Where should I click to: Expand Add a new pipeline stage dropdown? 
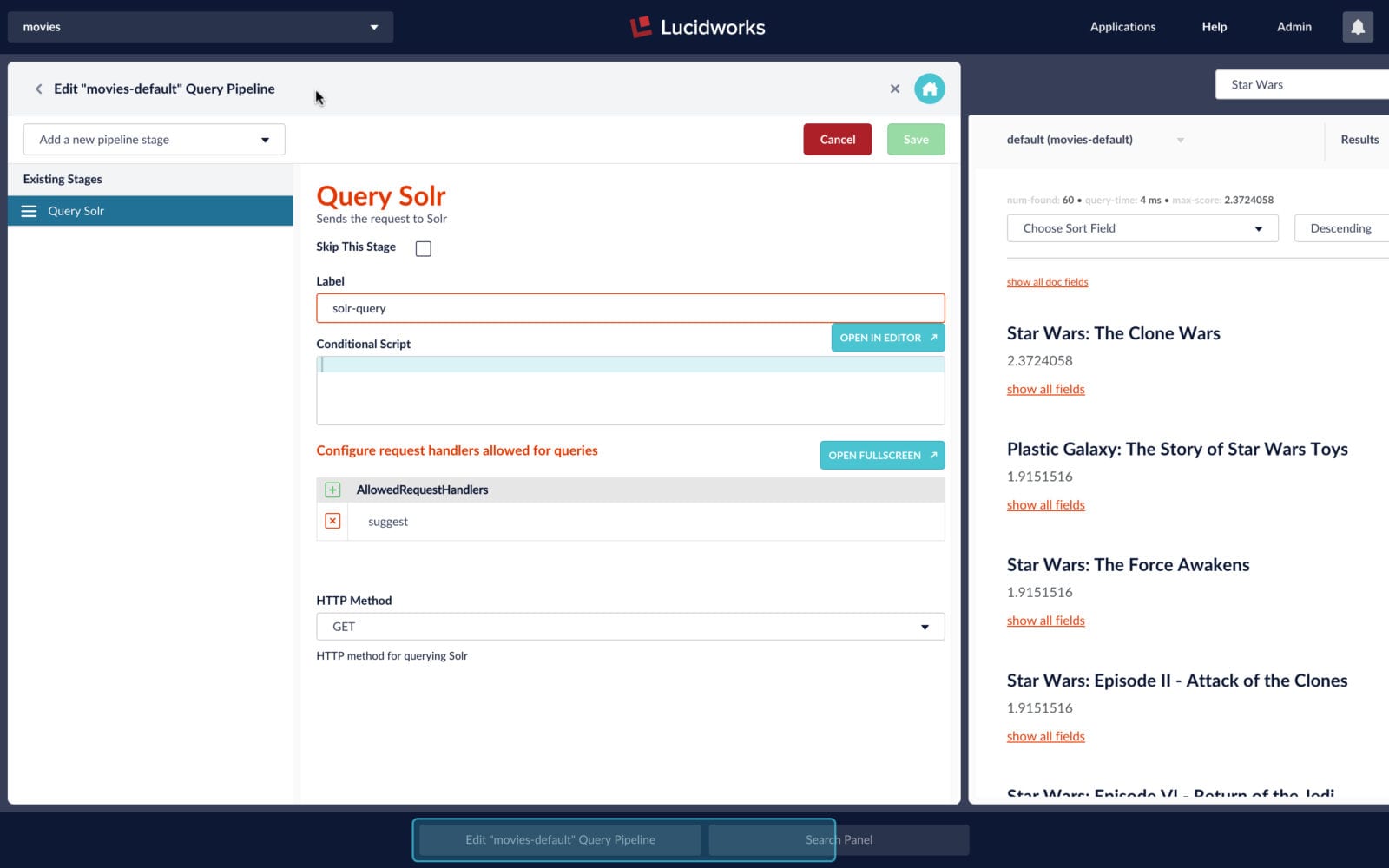click(155, 140)
